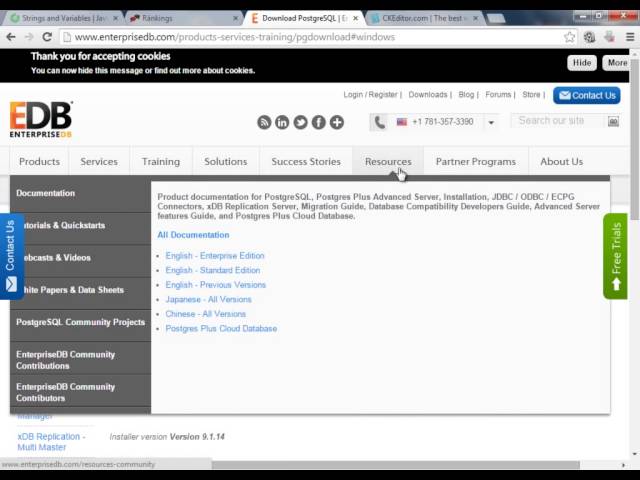Click the blue Contact Us button
The image size is (640, 480).
point(587,96)
